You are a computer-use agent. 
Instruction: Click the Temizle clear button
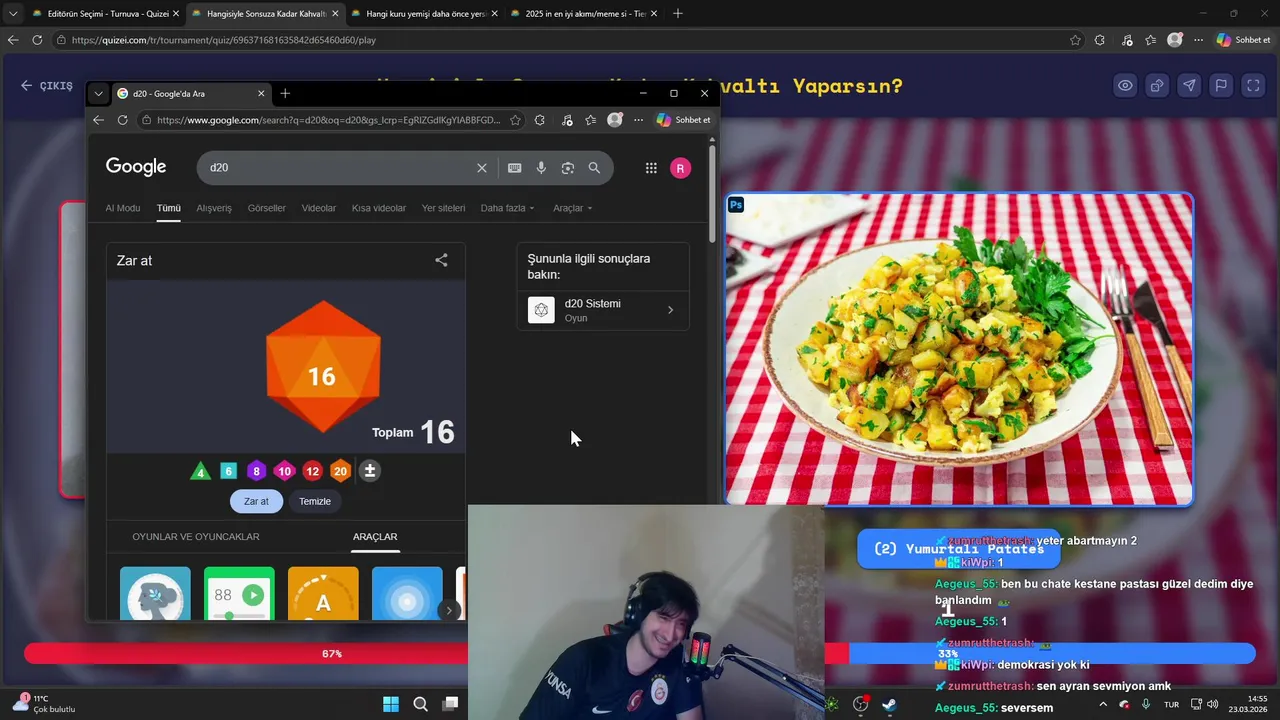pyautogui.click(x=315, y=501)
